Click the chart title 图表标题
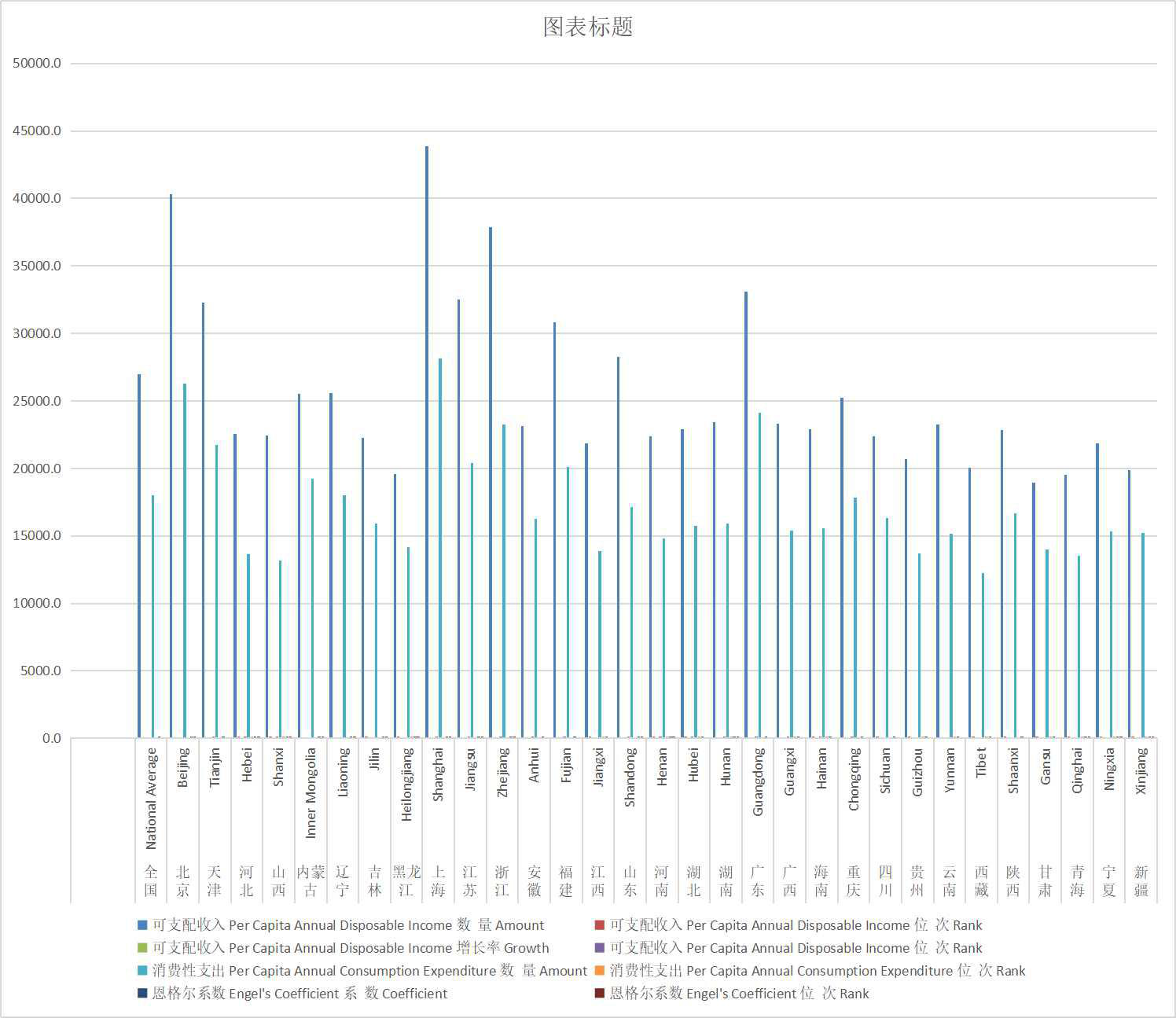Viewport: 1176px width, 1018px height. (x=588, y=27)
